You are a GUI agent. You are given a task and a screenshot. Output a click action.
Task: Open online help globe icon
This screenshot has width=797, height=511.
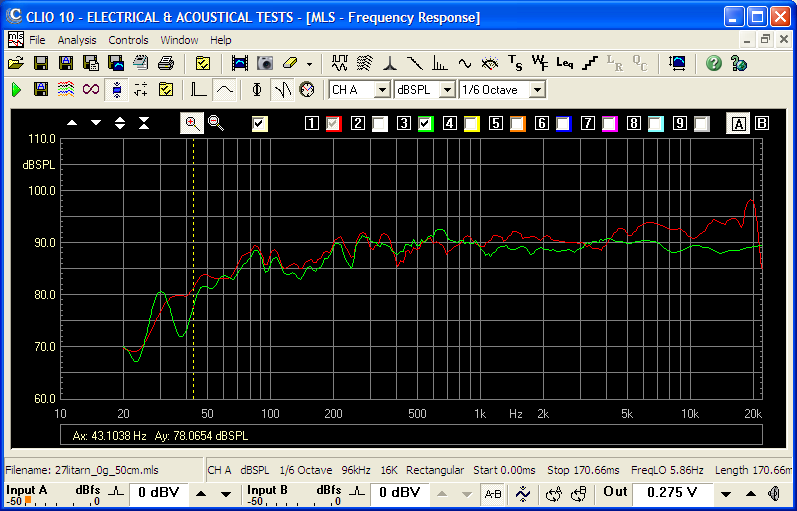(x=739, y=64)
